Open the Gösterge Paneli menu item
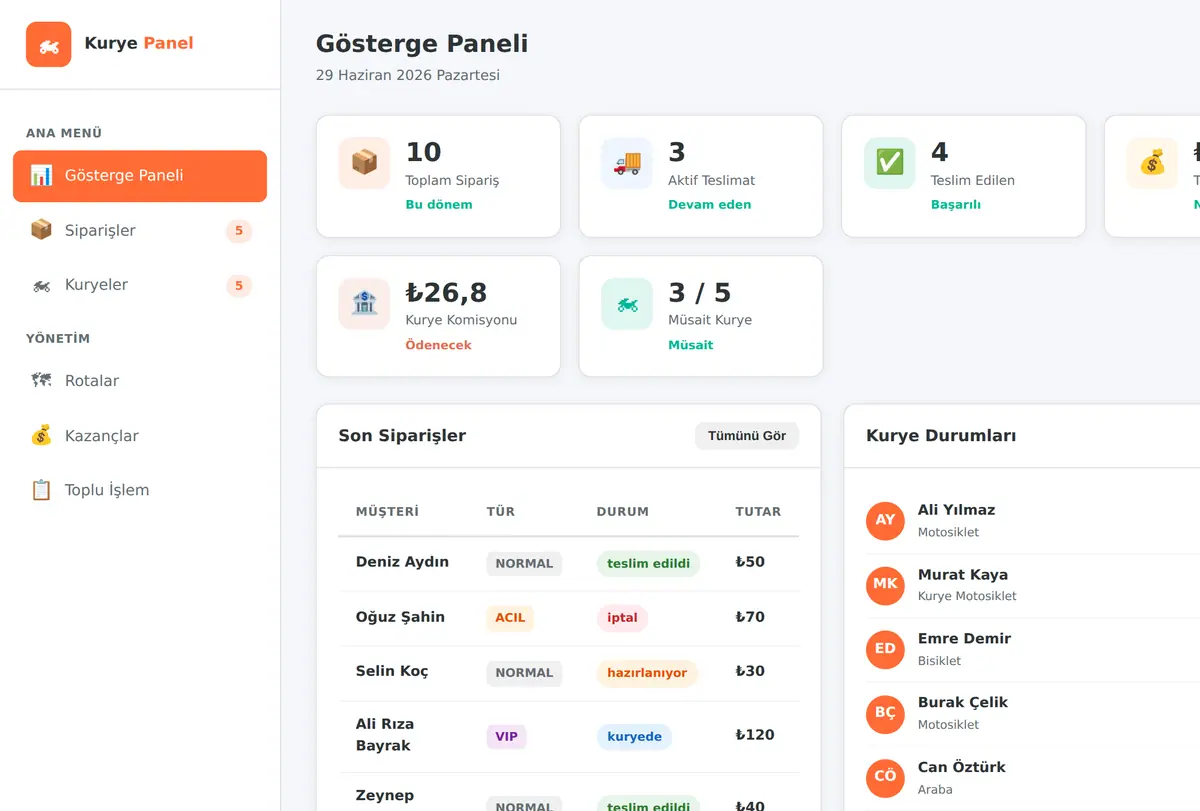Screen dimensions: 1200x811 [x=140, y=176]
